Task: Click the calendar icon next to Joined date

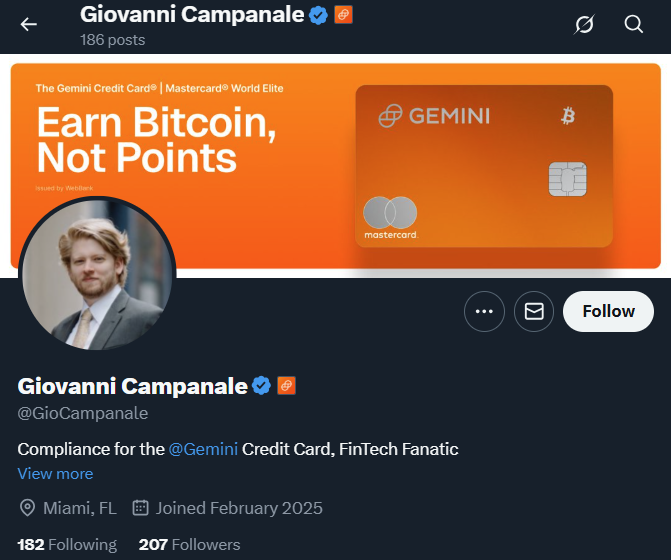Action: coord(141,508)
